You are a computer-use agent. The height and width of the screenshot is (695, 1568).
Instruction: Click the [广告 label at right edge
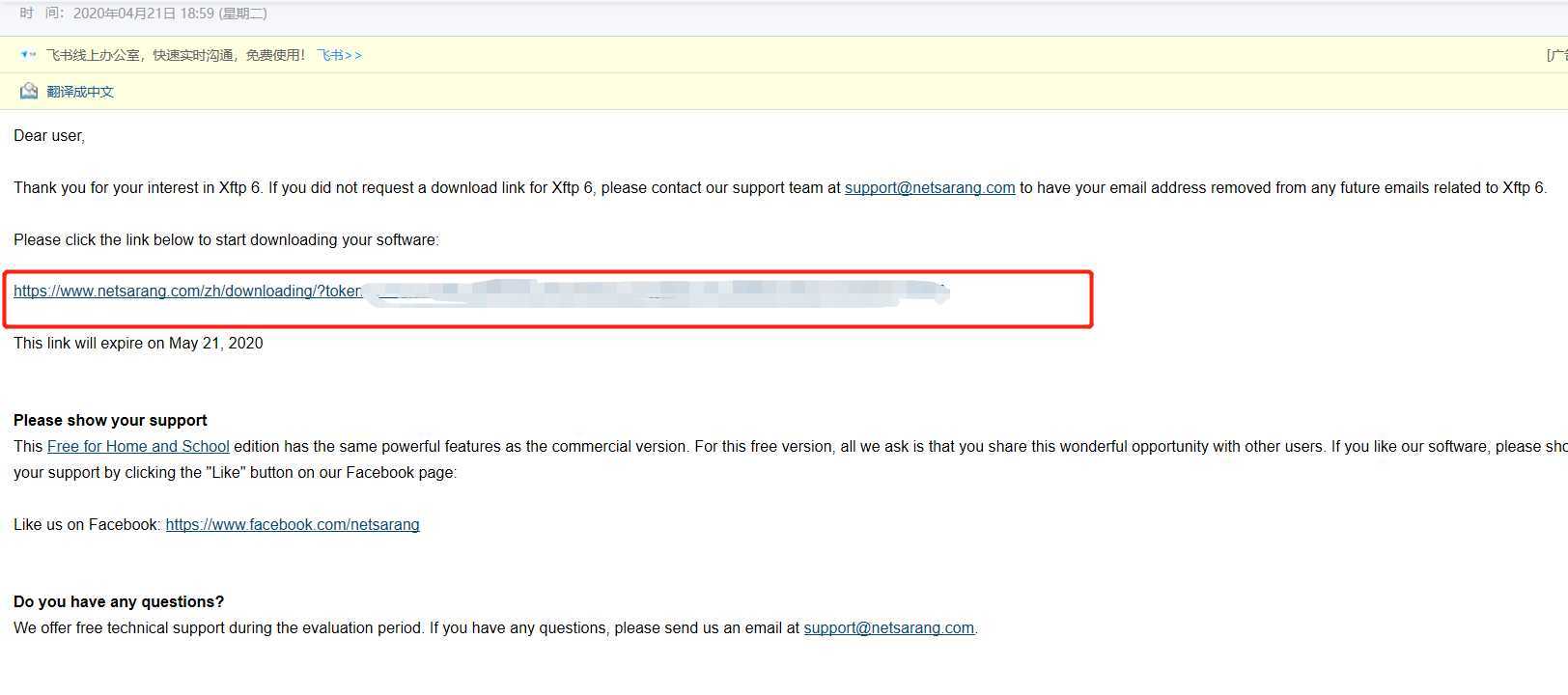click(1556, 55)
